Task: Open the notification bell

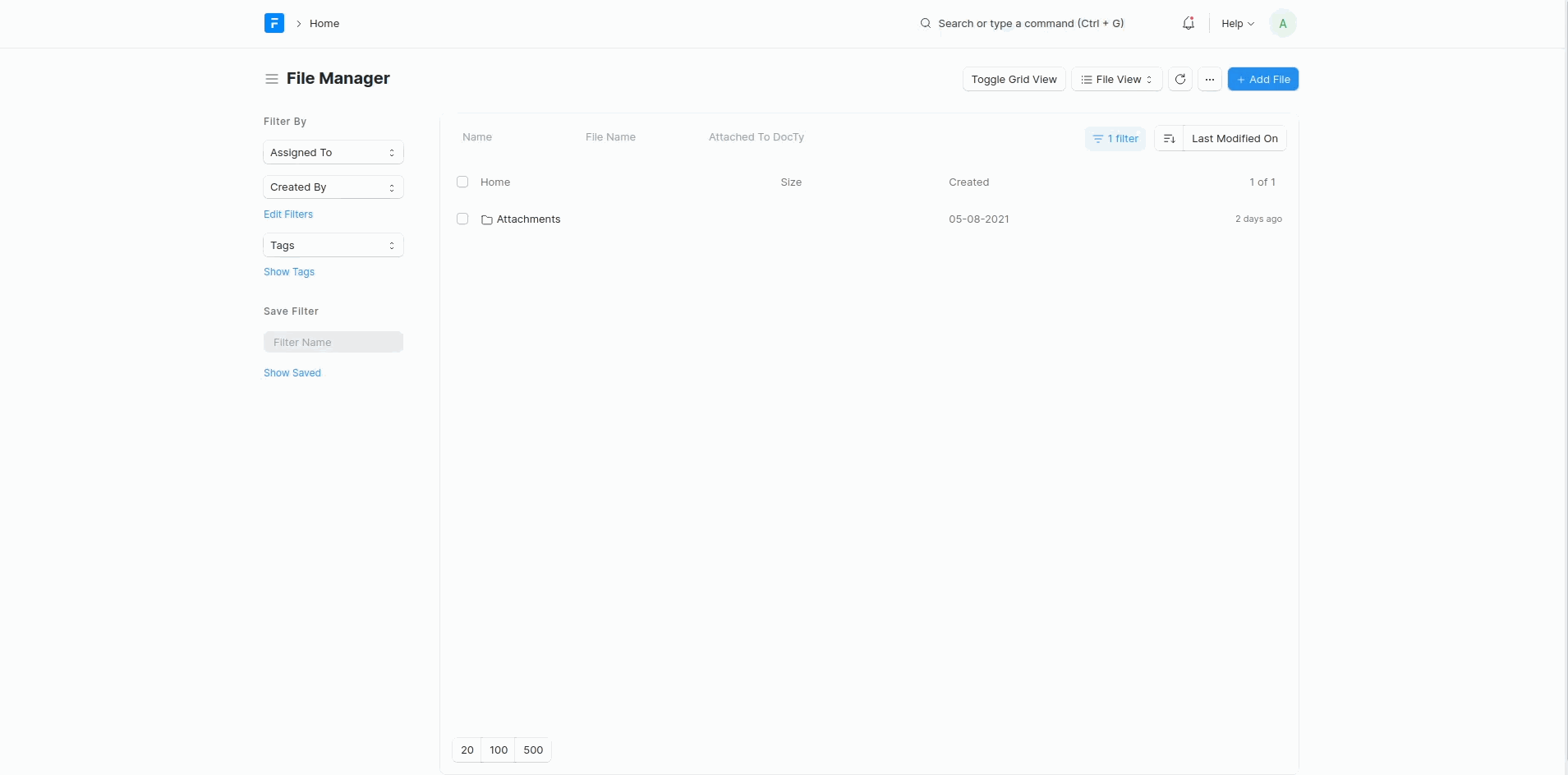Action: click(x=1188, y=23)
